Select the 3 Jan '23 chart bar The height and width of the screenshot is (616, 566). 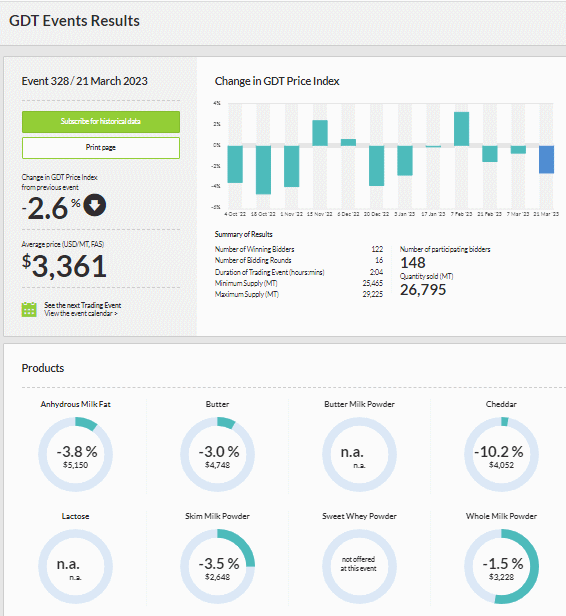(x=405, y=161)
